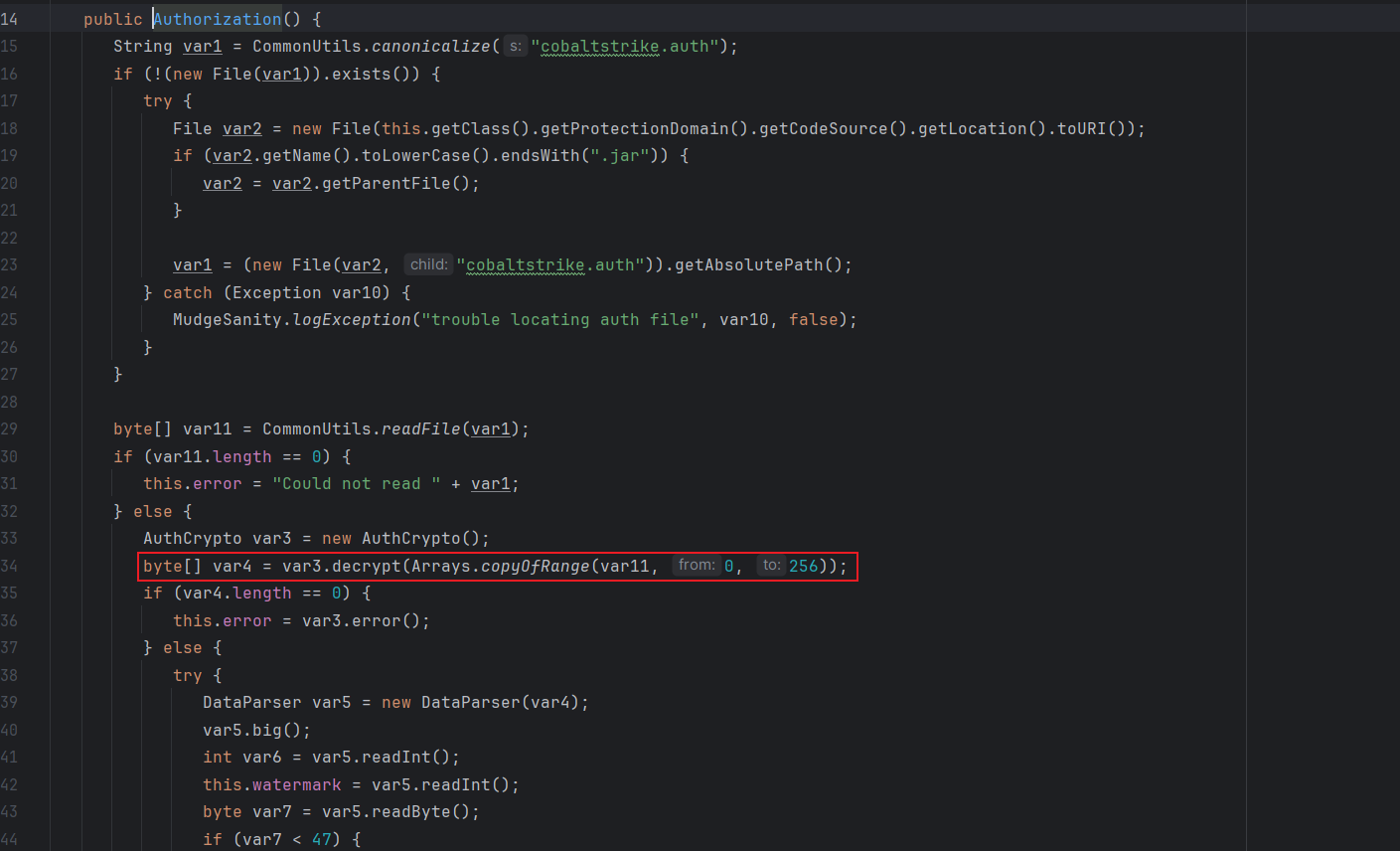The image size is (1400, 851).
Task: Click line number 34 in the gutter
Action: (x=9, y=567)
